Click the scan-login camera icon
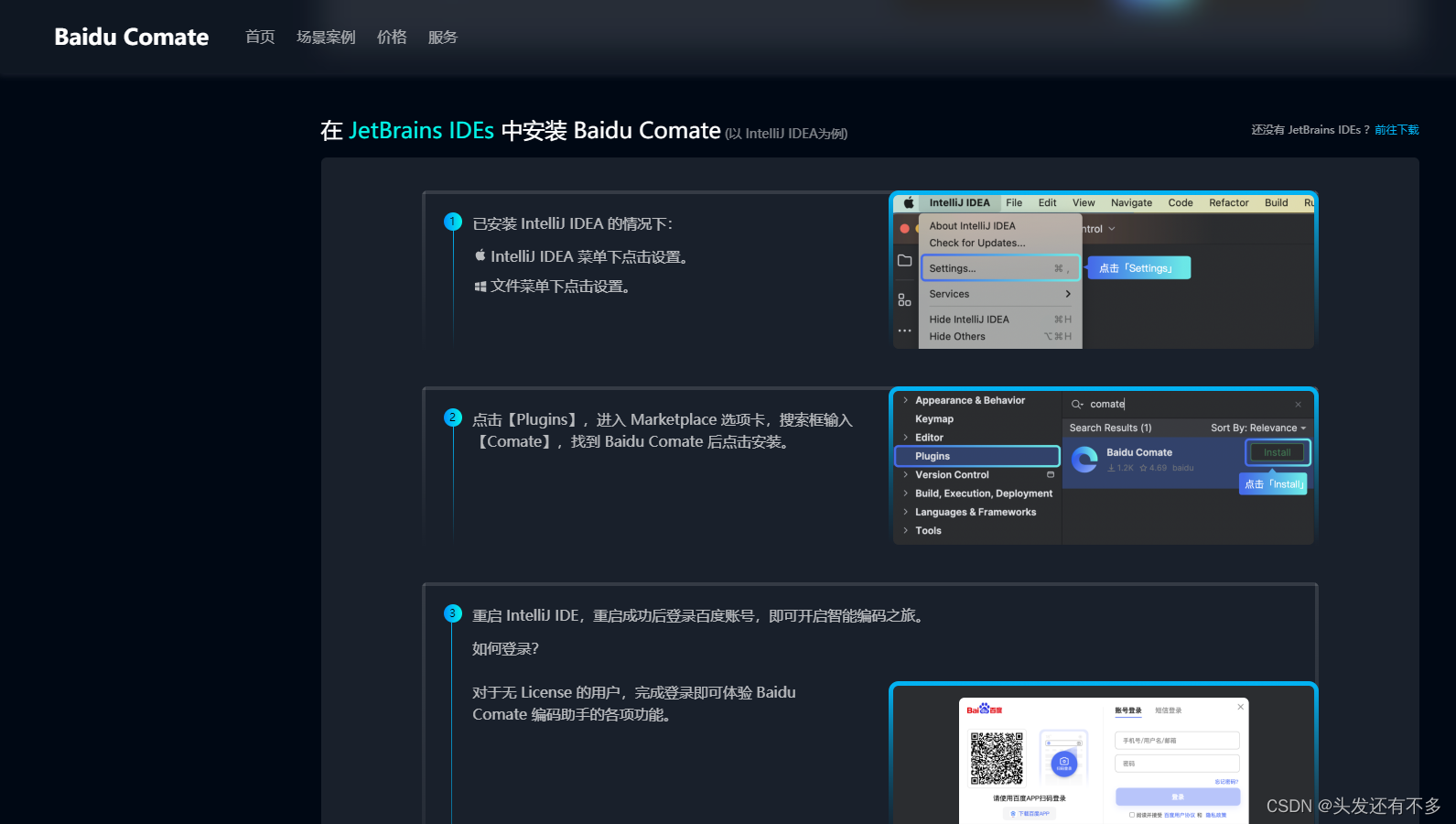 [1063, 762]
